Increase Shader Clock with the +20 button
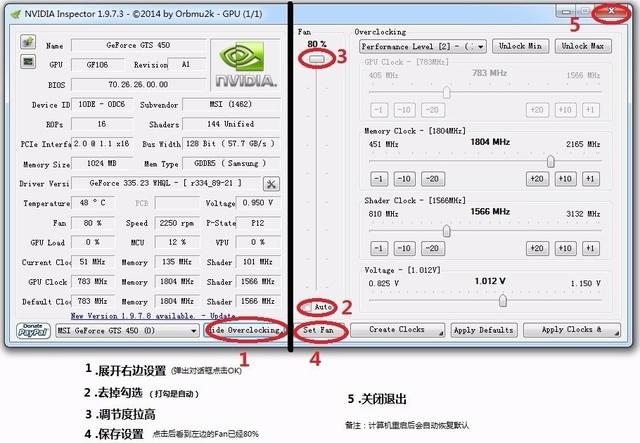 point(537,248)
